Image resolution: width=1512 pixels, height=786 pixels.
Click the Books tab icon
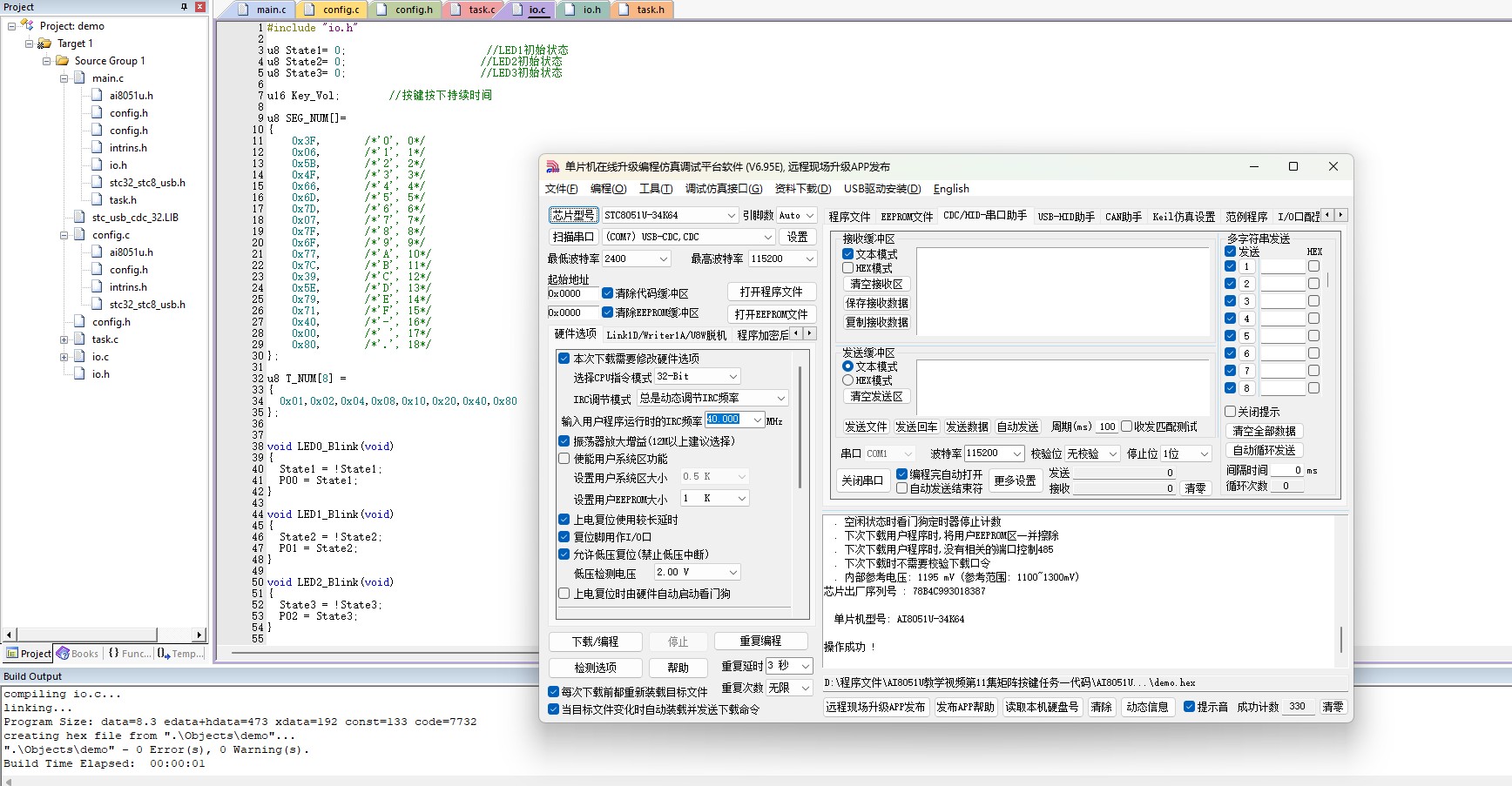coord(63,653)
